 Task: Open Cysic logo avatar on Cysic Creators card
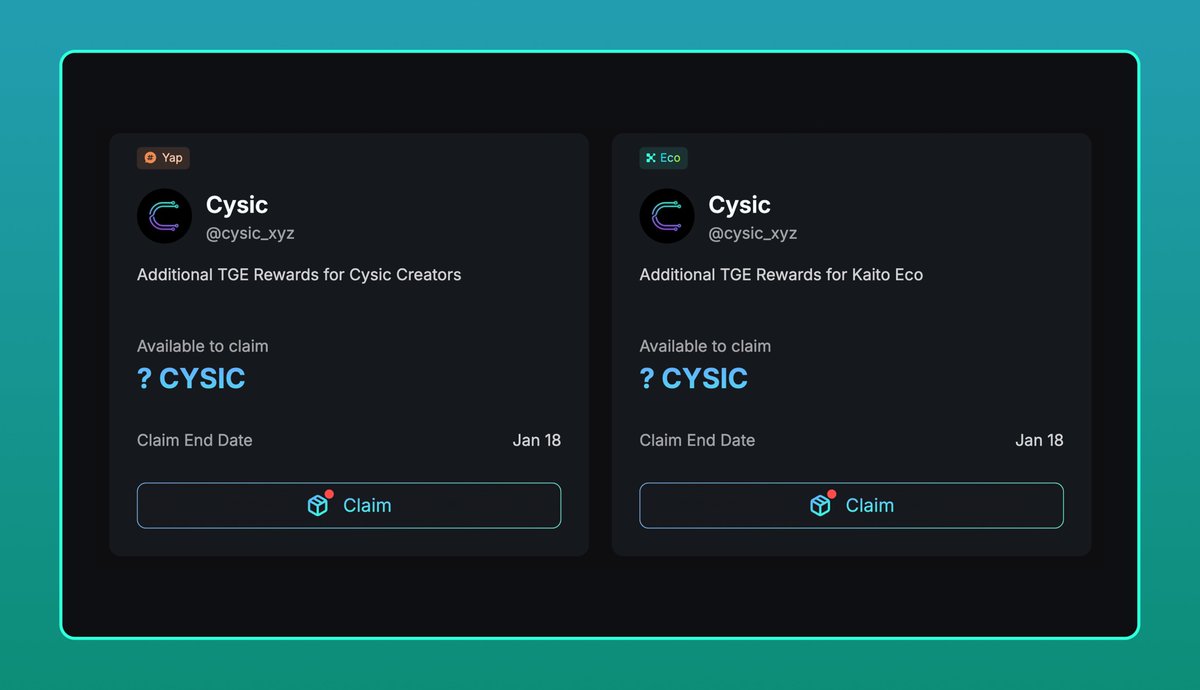point(164,216)
